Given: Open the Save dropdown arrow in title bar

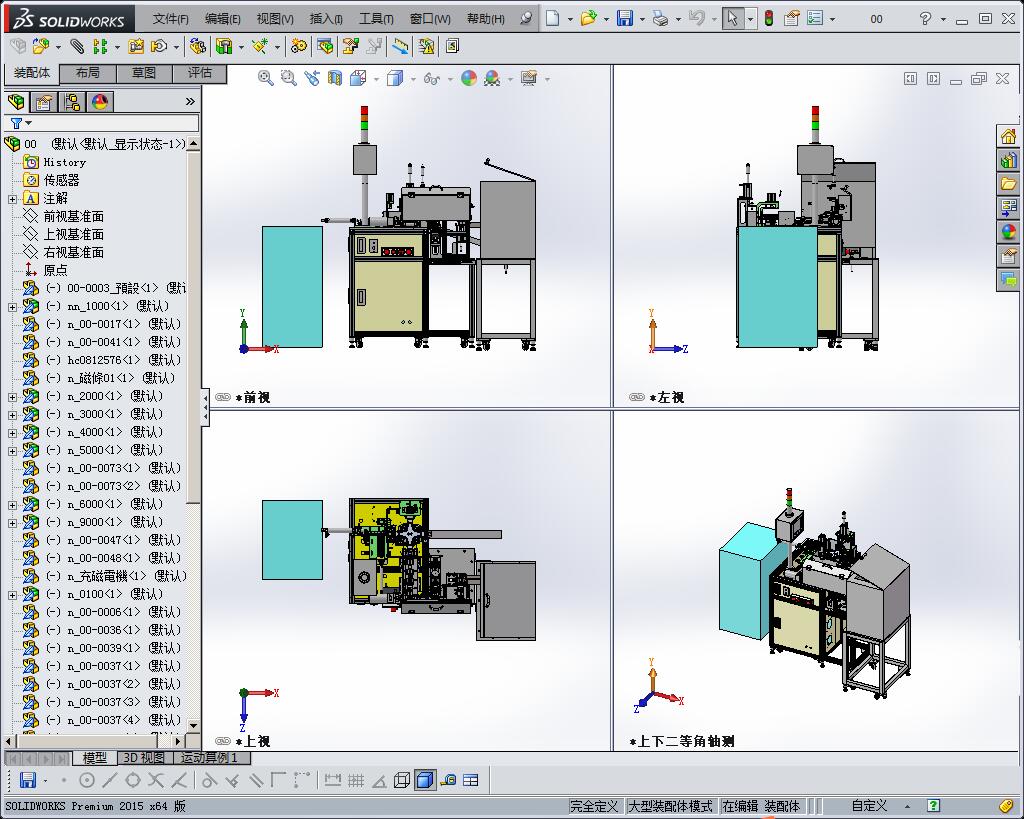Looking at the screenshot, I should (x=641, y=19).
